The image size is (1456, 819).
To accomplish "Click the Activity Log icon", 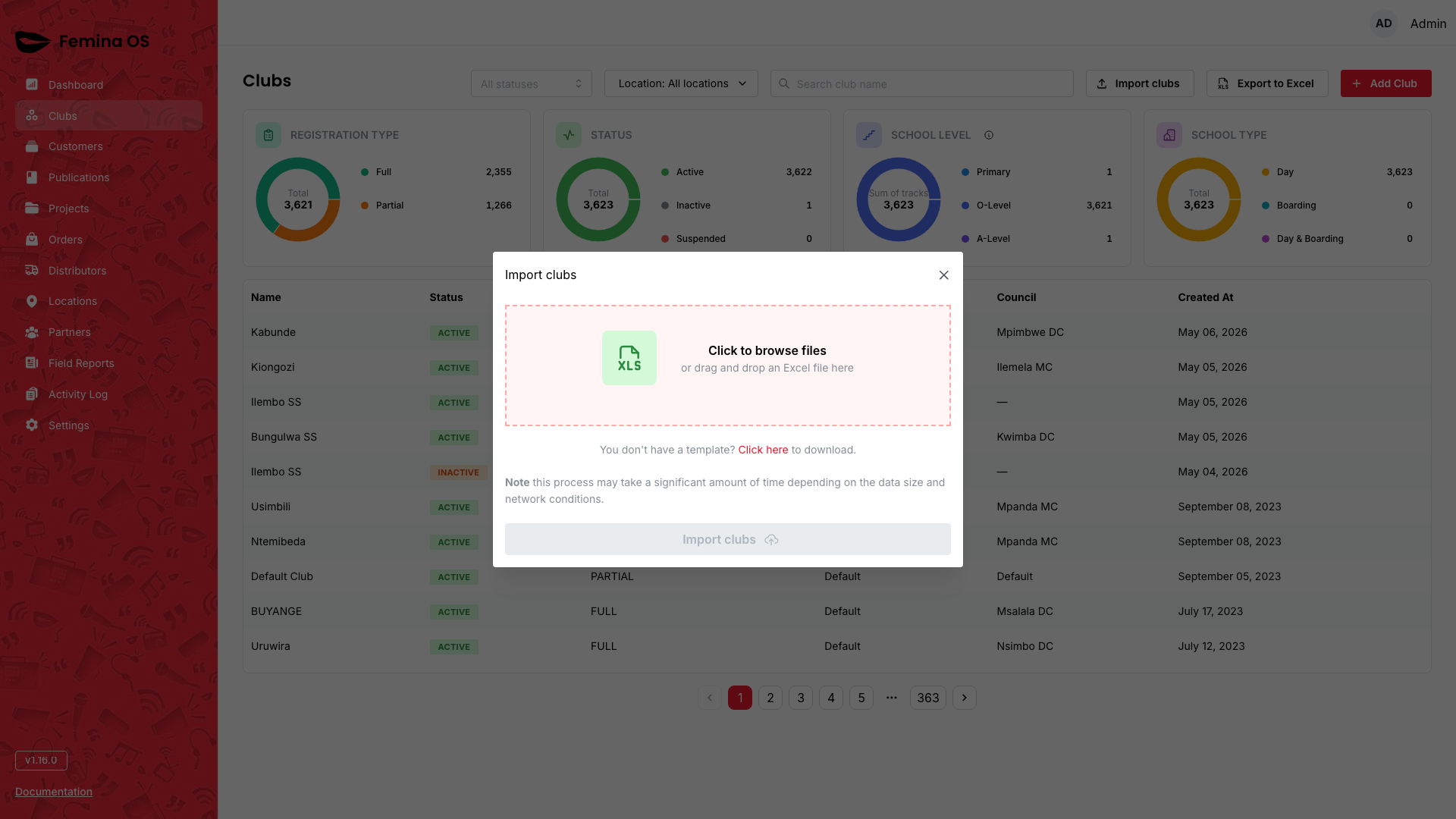I will 32,394.
